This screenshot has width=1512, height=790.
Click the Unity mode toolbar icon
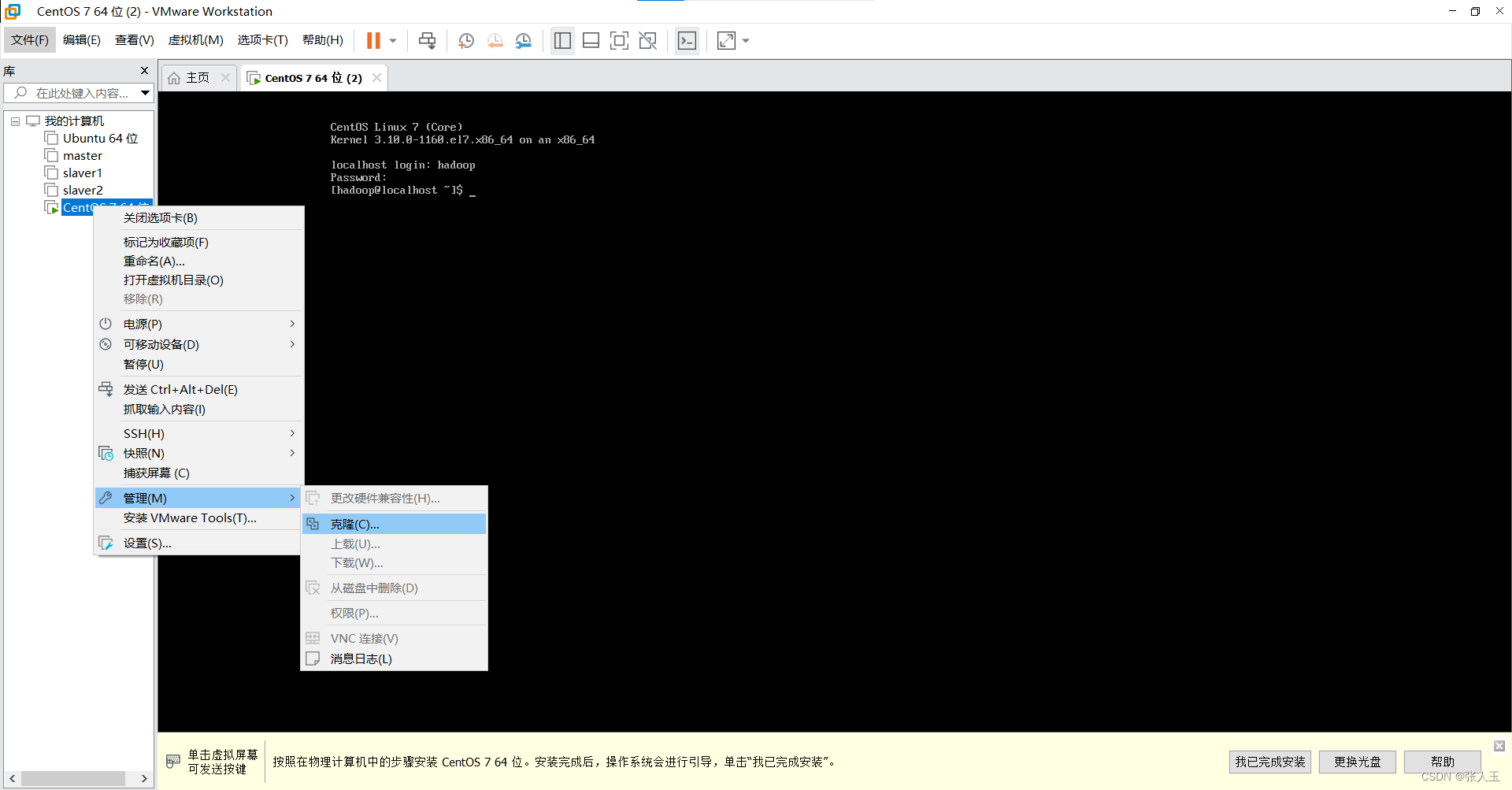click(x=648, y=40)
